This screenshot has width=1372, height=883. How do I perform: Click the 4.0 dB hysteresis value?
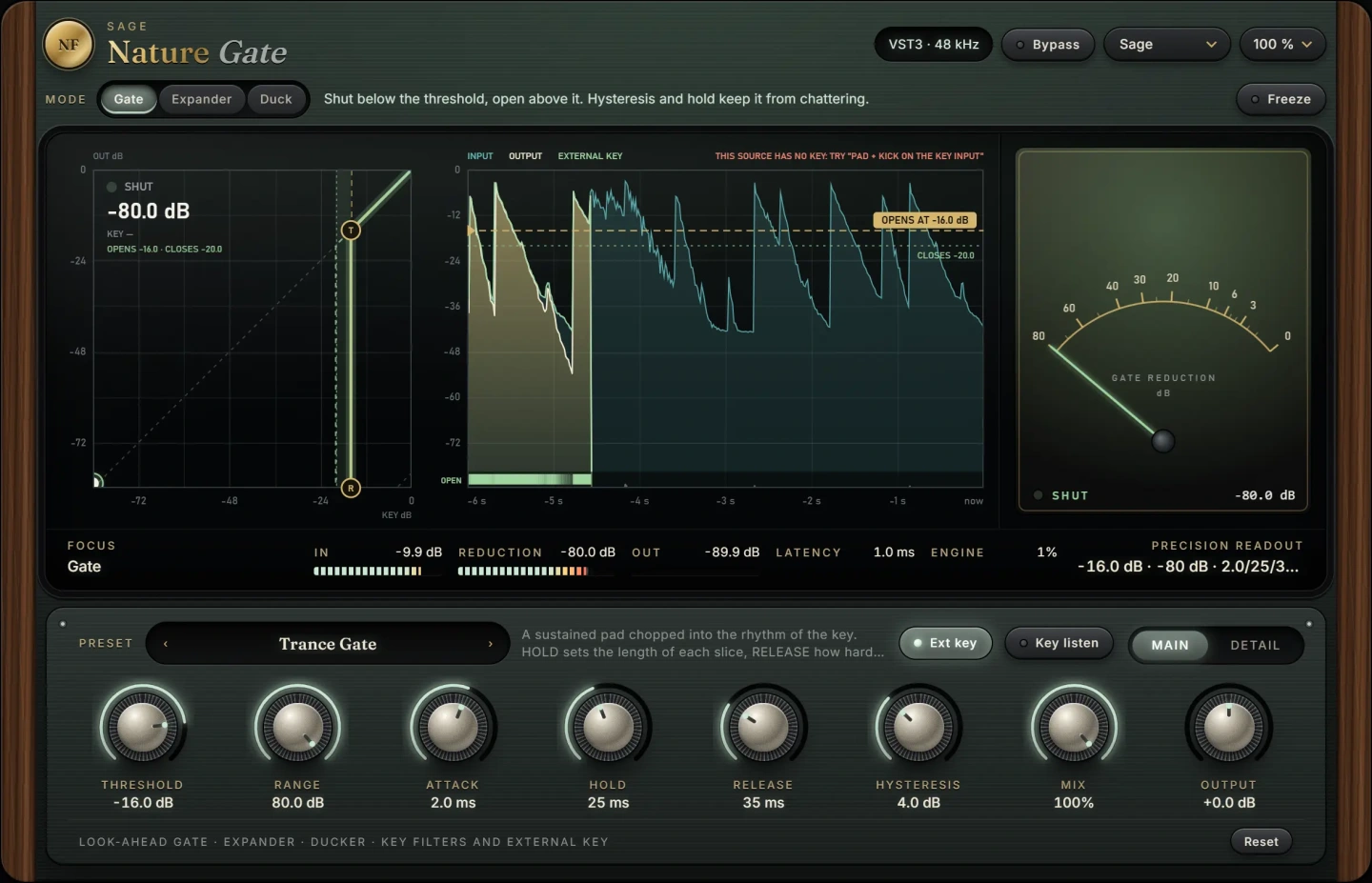(918, 803)
